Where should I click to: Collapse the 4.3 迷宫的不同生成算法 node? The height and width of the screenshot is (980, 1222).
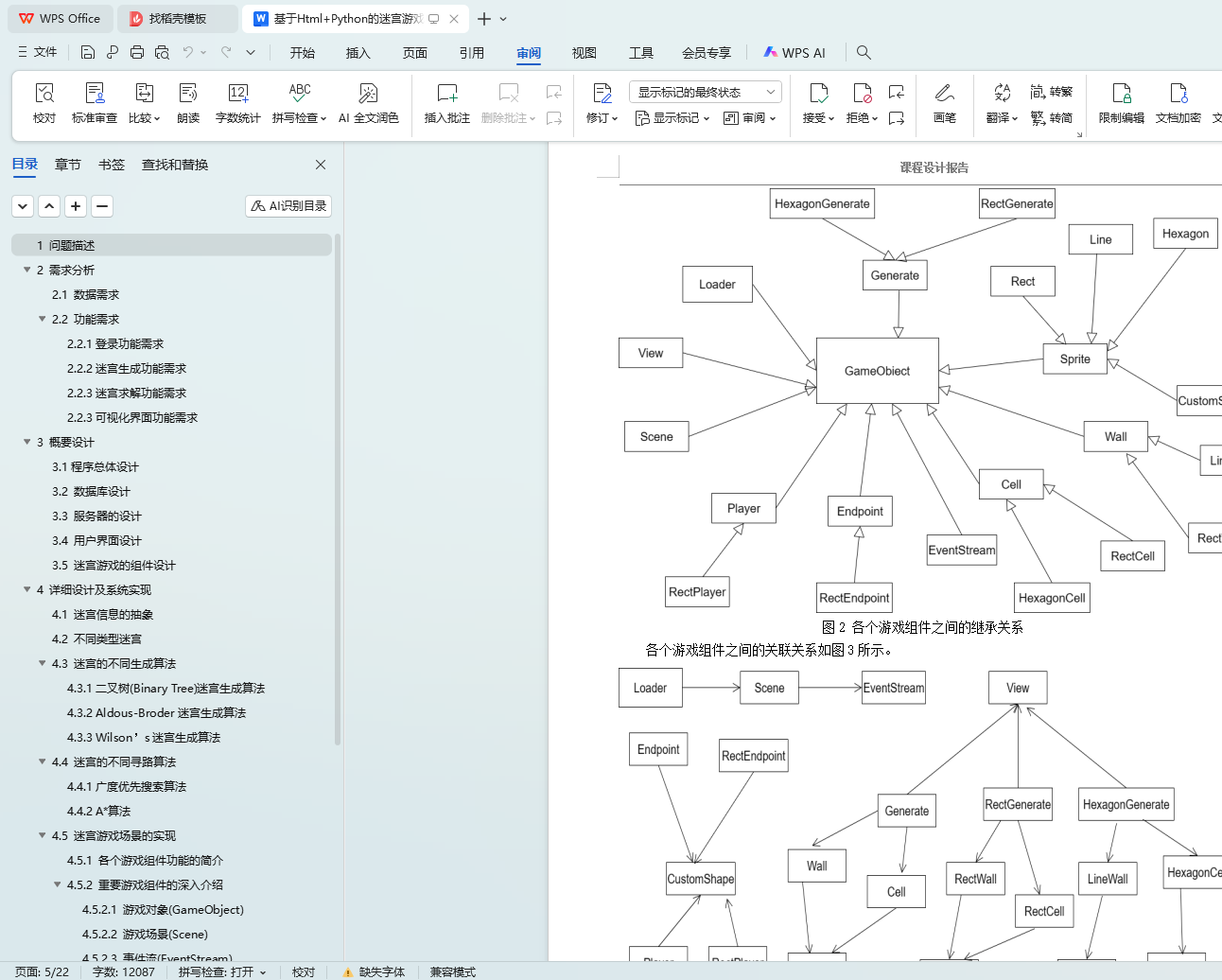pos(42,663)
